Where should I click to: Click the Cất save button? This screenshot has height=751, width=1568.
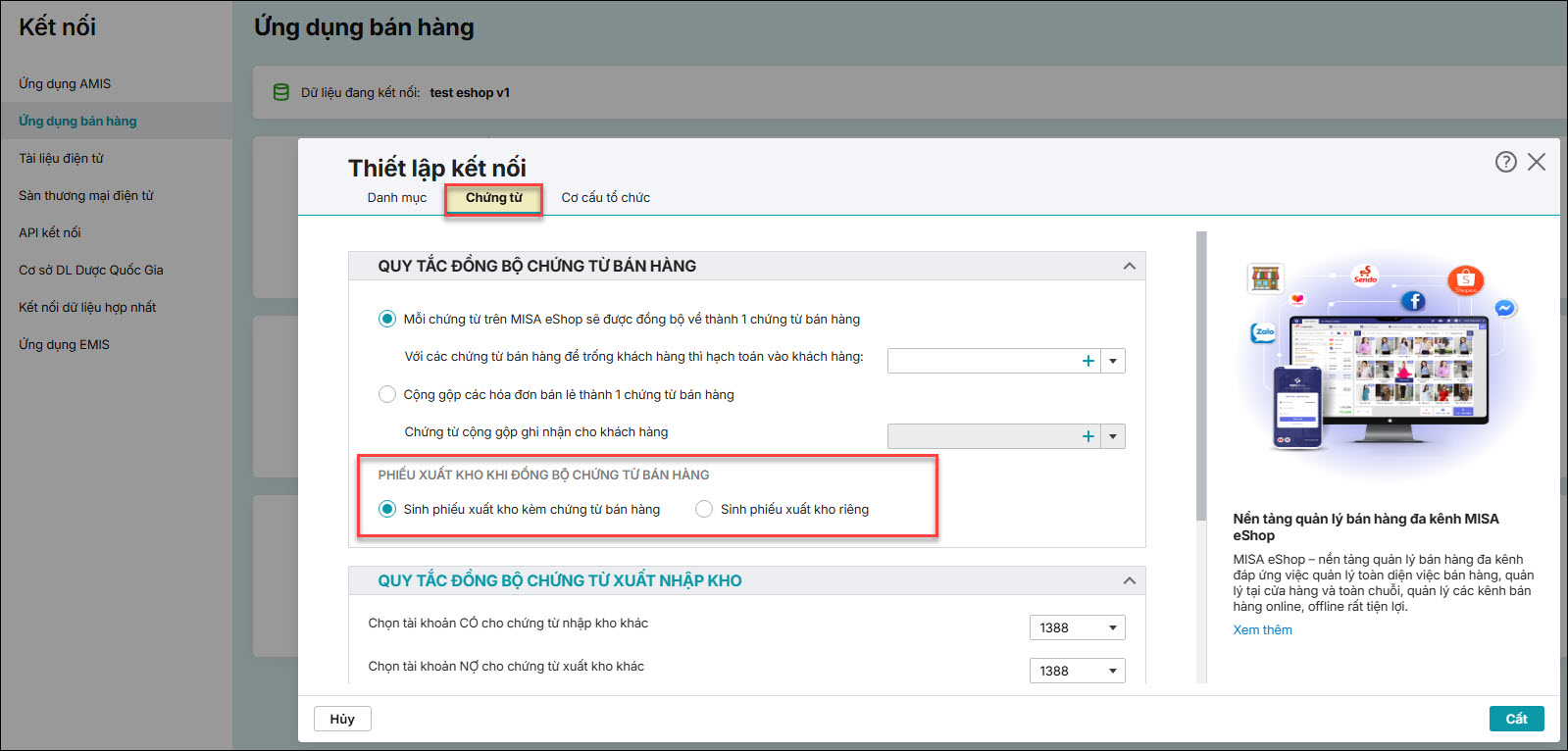(x=1516, y=719)
